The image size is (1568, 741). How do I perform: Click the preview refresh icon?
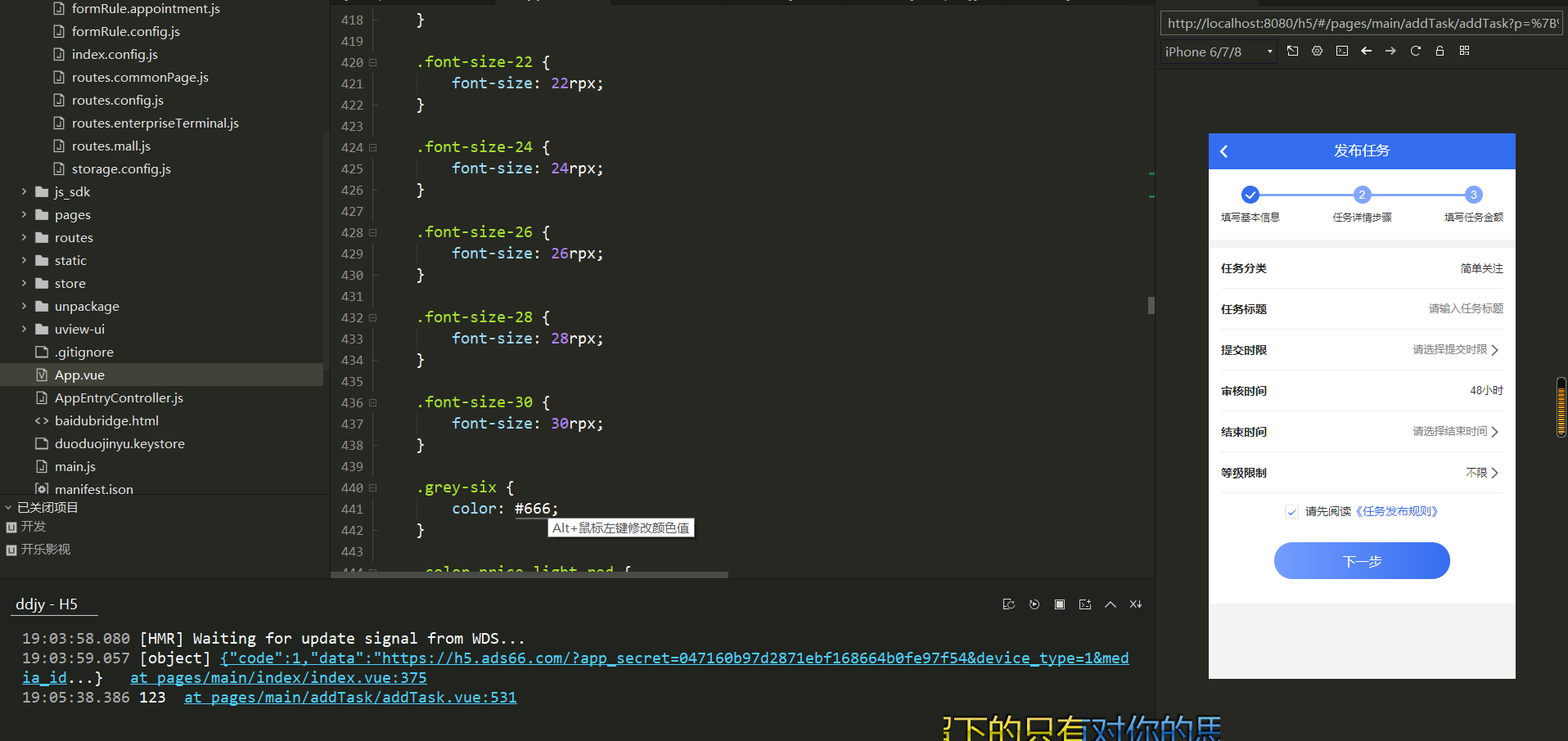[1415, 51]
